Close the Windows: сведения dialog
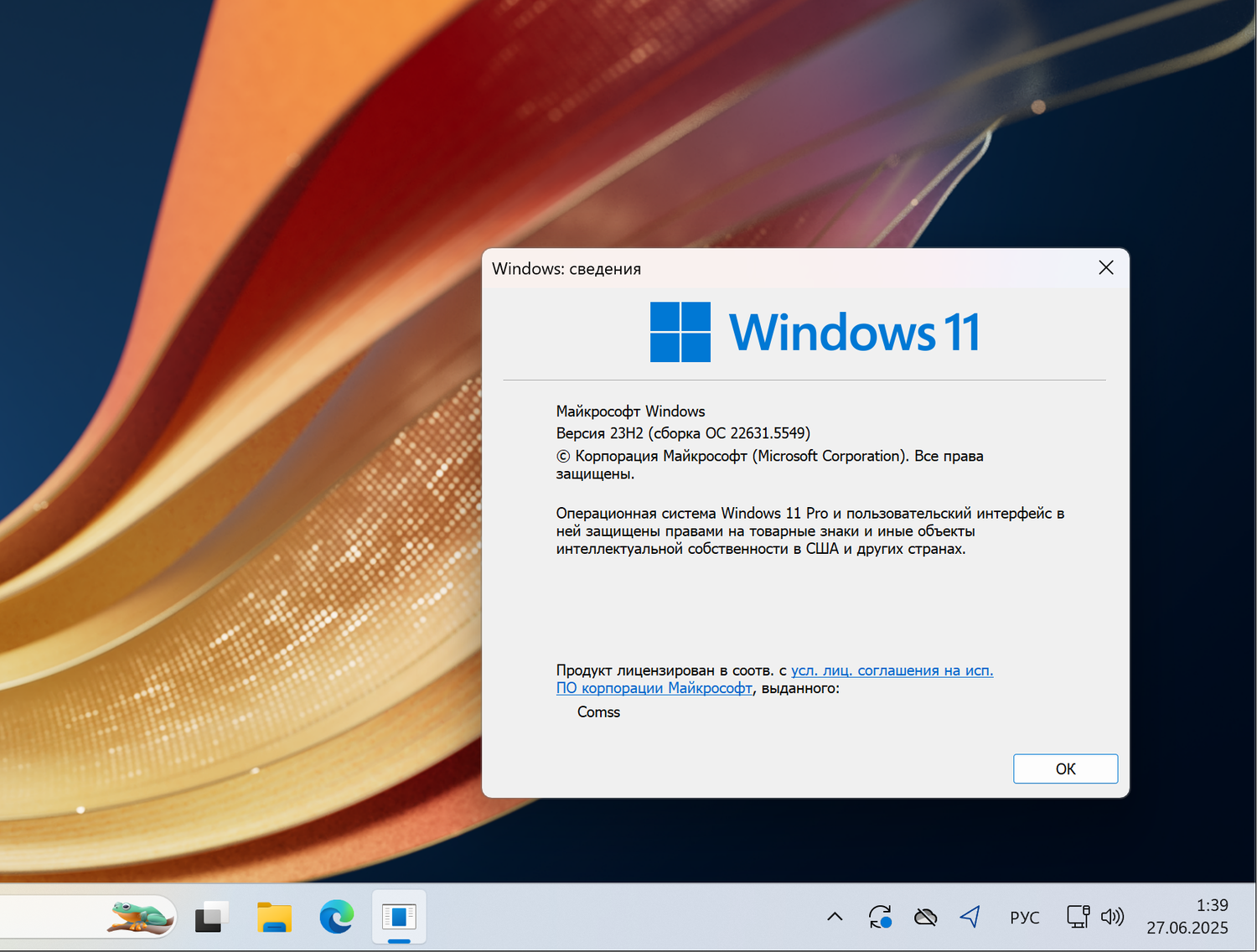The image size is (1257, 952). click(x=1105, y=267)
